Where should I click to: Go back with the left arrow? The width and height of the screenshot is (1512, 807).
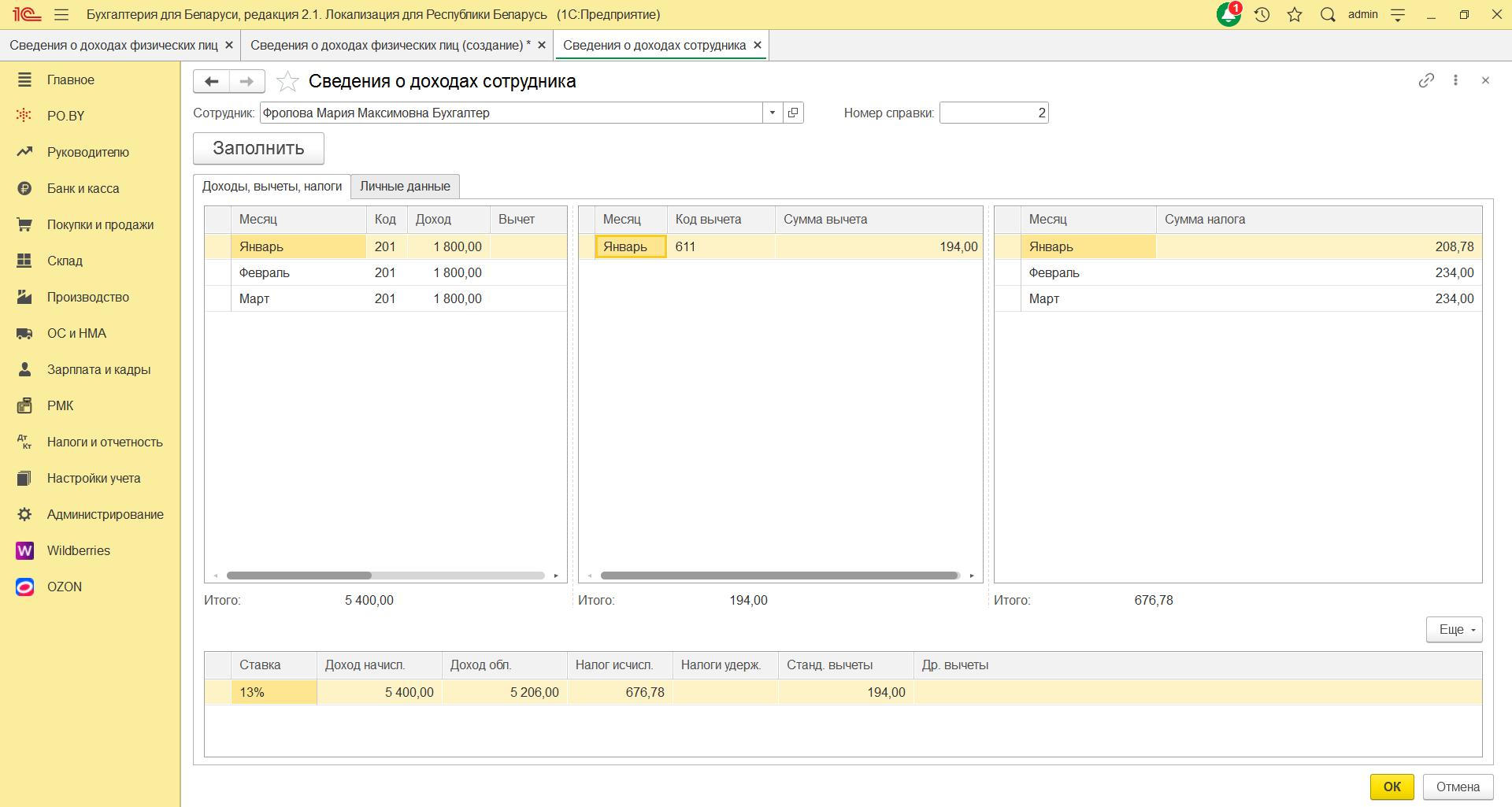[211, 81]
